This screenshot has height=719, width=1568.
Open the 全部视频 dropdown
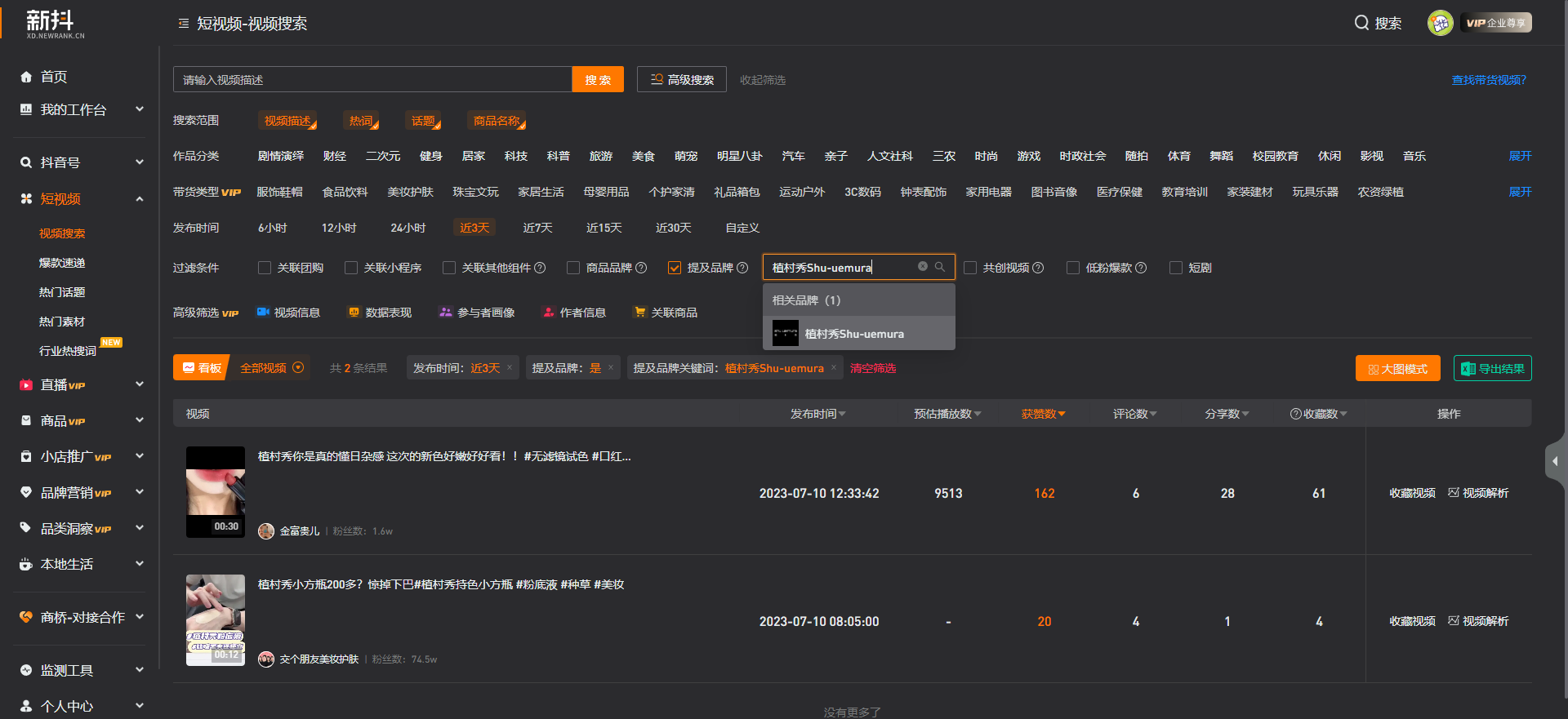tap(272, 368)
